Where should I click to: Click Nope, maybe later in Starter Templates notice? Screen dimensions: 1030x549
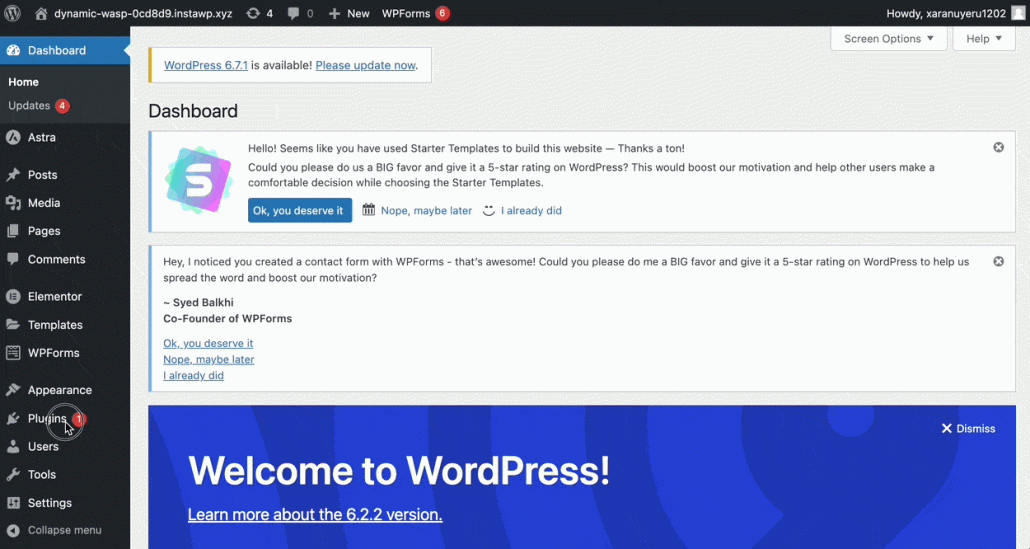coord(426,211)
